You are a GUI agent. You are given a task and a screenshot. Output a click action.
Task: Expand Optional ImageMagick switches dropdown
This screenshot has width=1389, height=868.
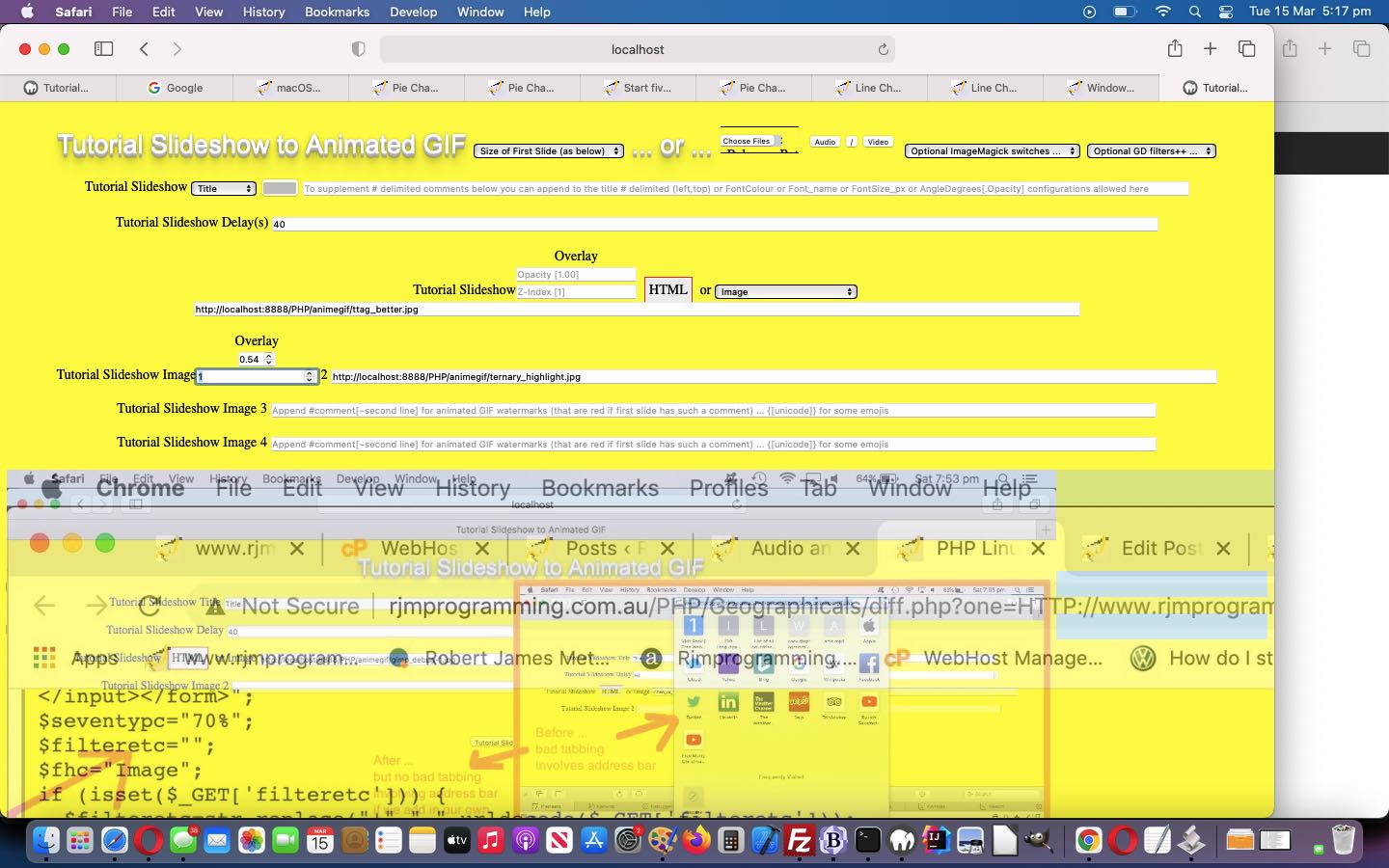point(992,151)
